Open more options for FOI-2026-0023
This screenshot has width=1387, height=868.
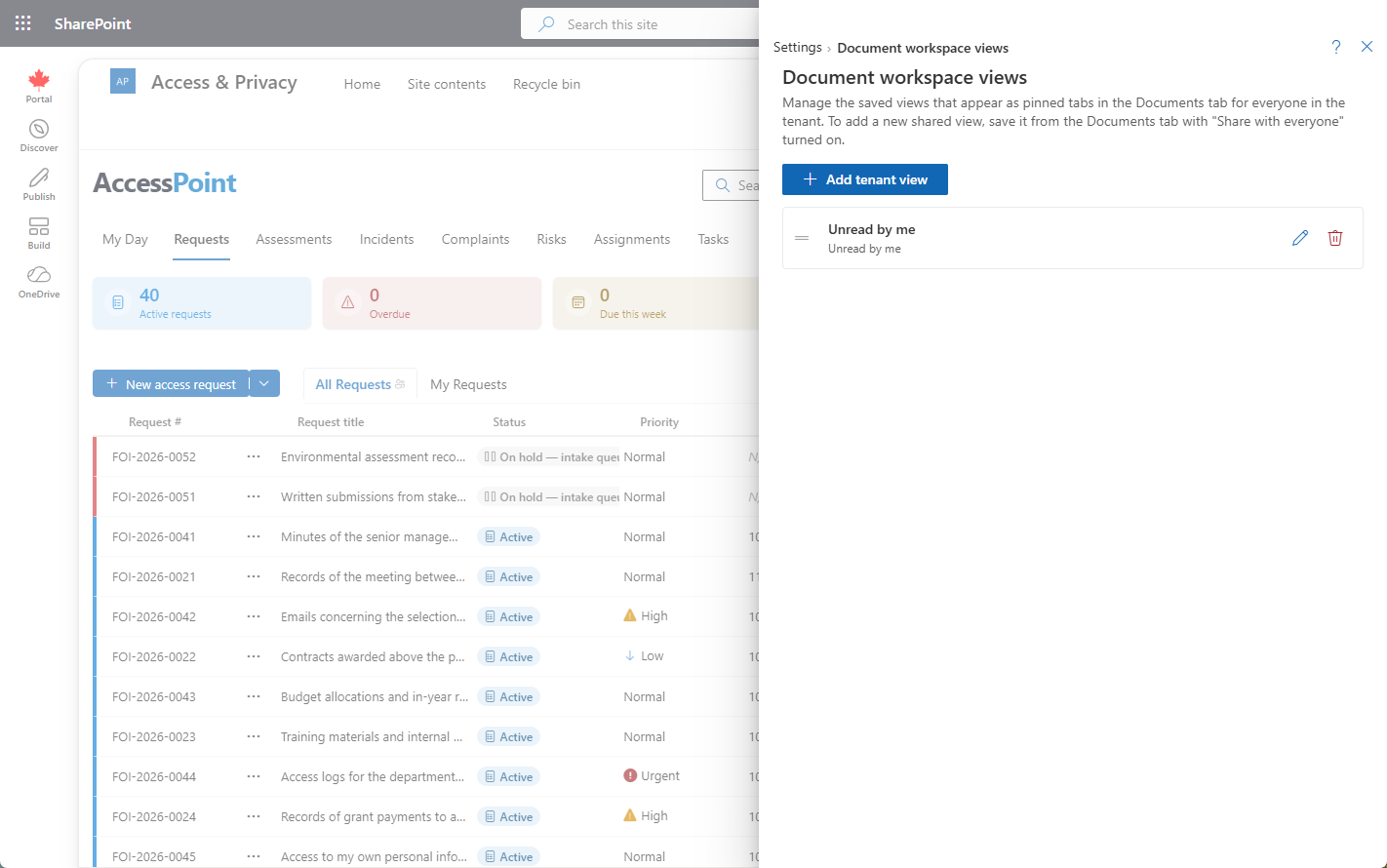coord(254,736)
